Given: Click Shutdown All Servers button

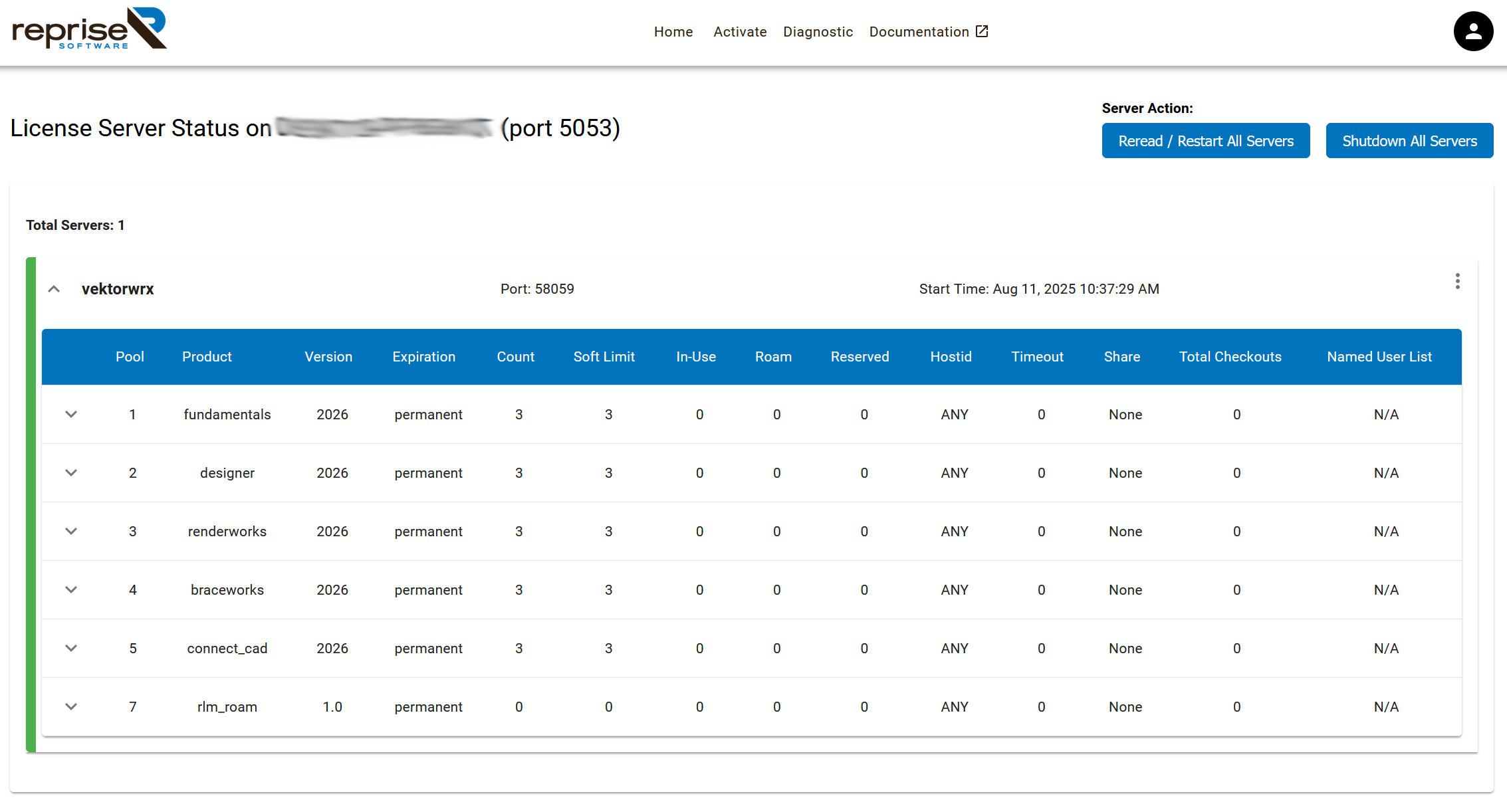Looking at the screenshot, I should pyautogui.click(x=1409, y=141).
